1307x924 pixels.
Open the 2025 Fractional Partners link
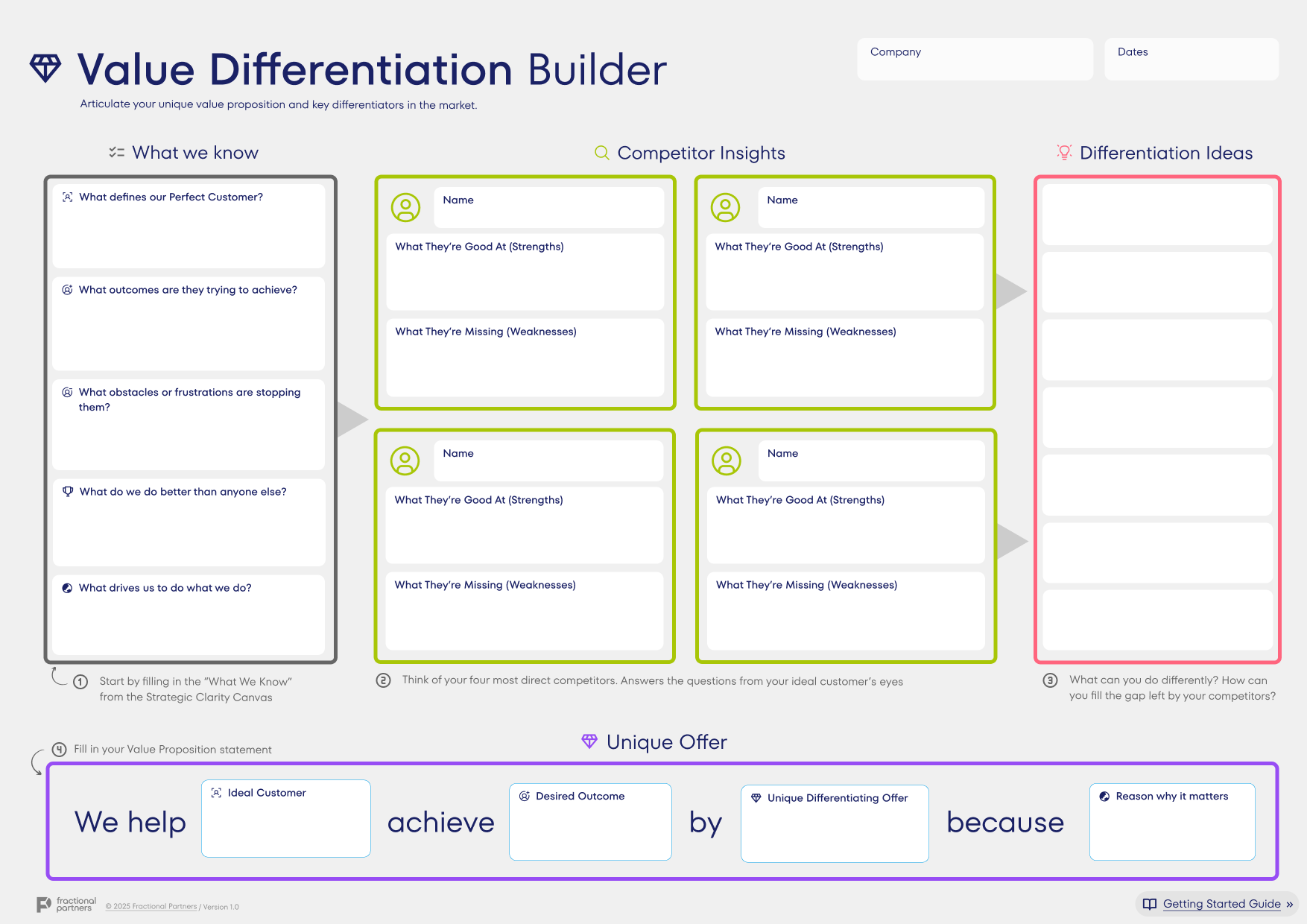click(x=151, y=907)
